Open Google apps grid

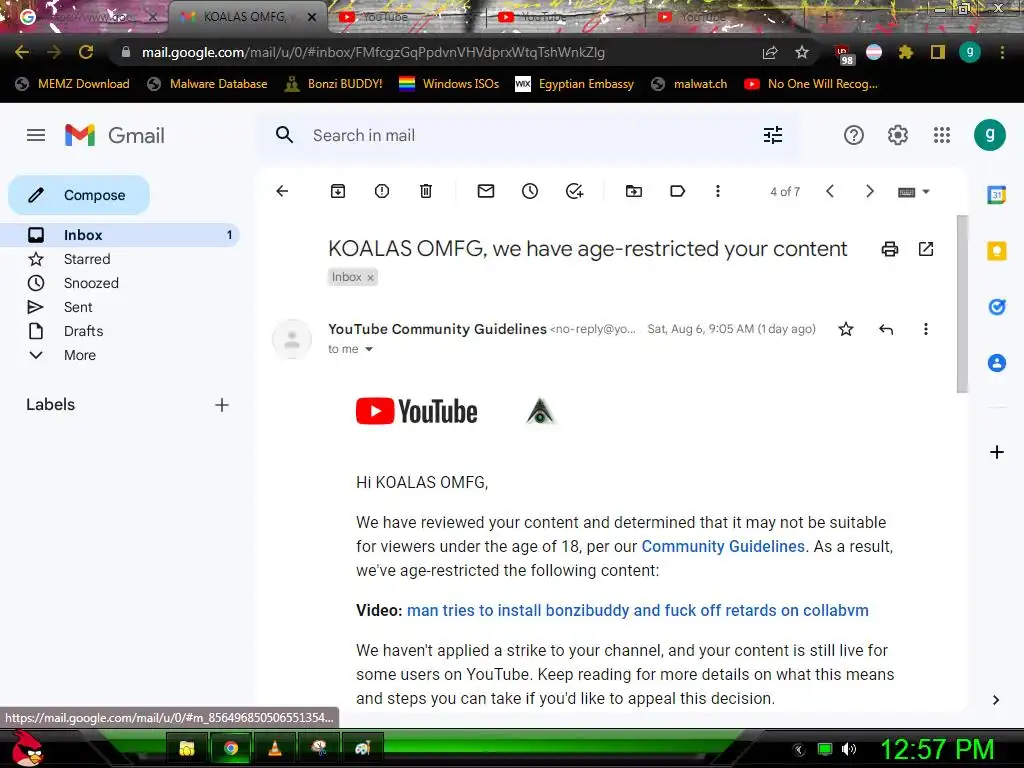pos(942,135)
